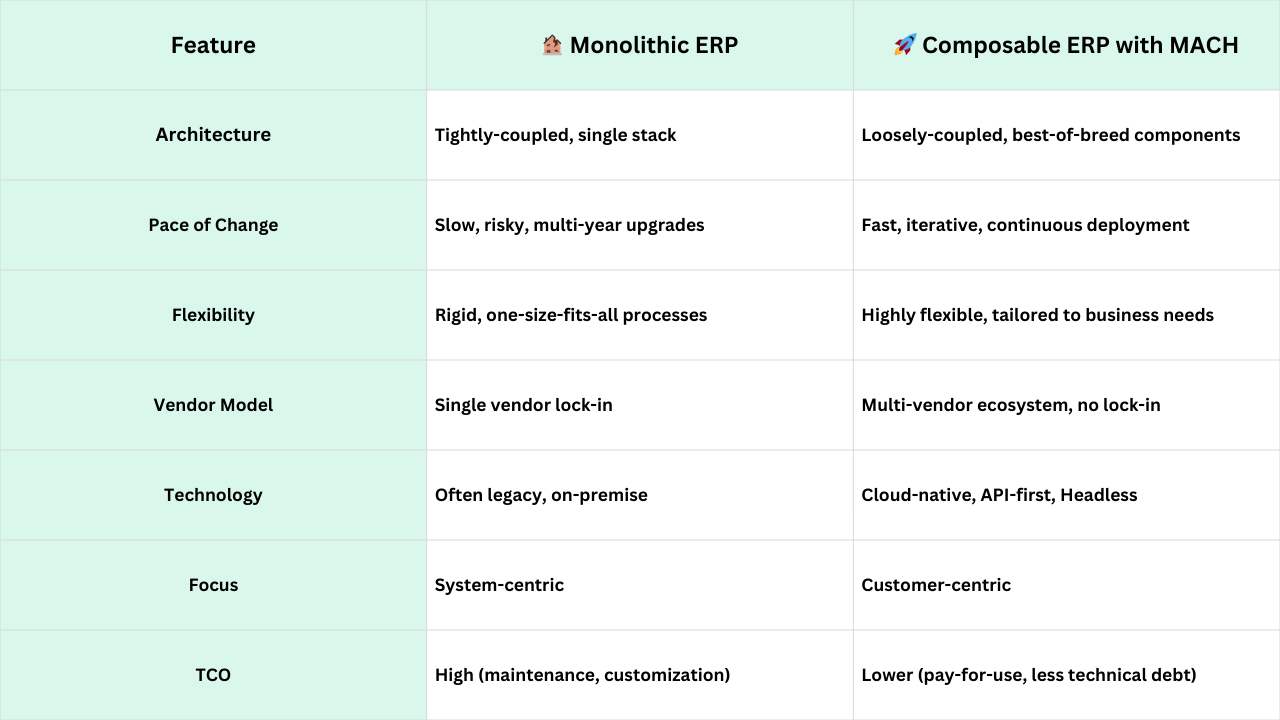Viewport: 1280px width, 720px height.
Task: Click 'Slow, risky, multi-year upgrades' cell
Action: (x=640, y=225)
